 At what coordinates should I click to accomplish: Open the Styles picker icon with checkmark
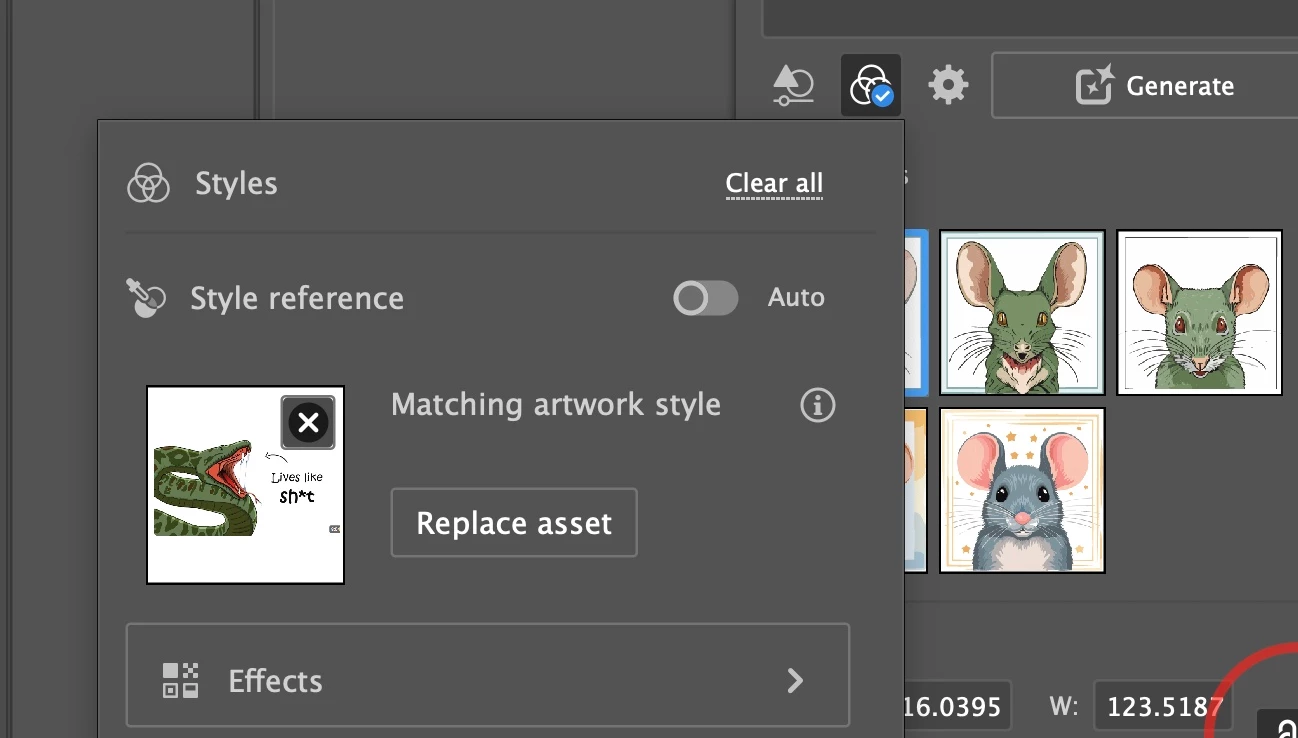[x=871, y=86]
